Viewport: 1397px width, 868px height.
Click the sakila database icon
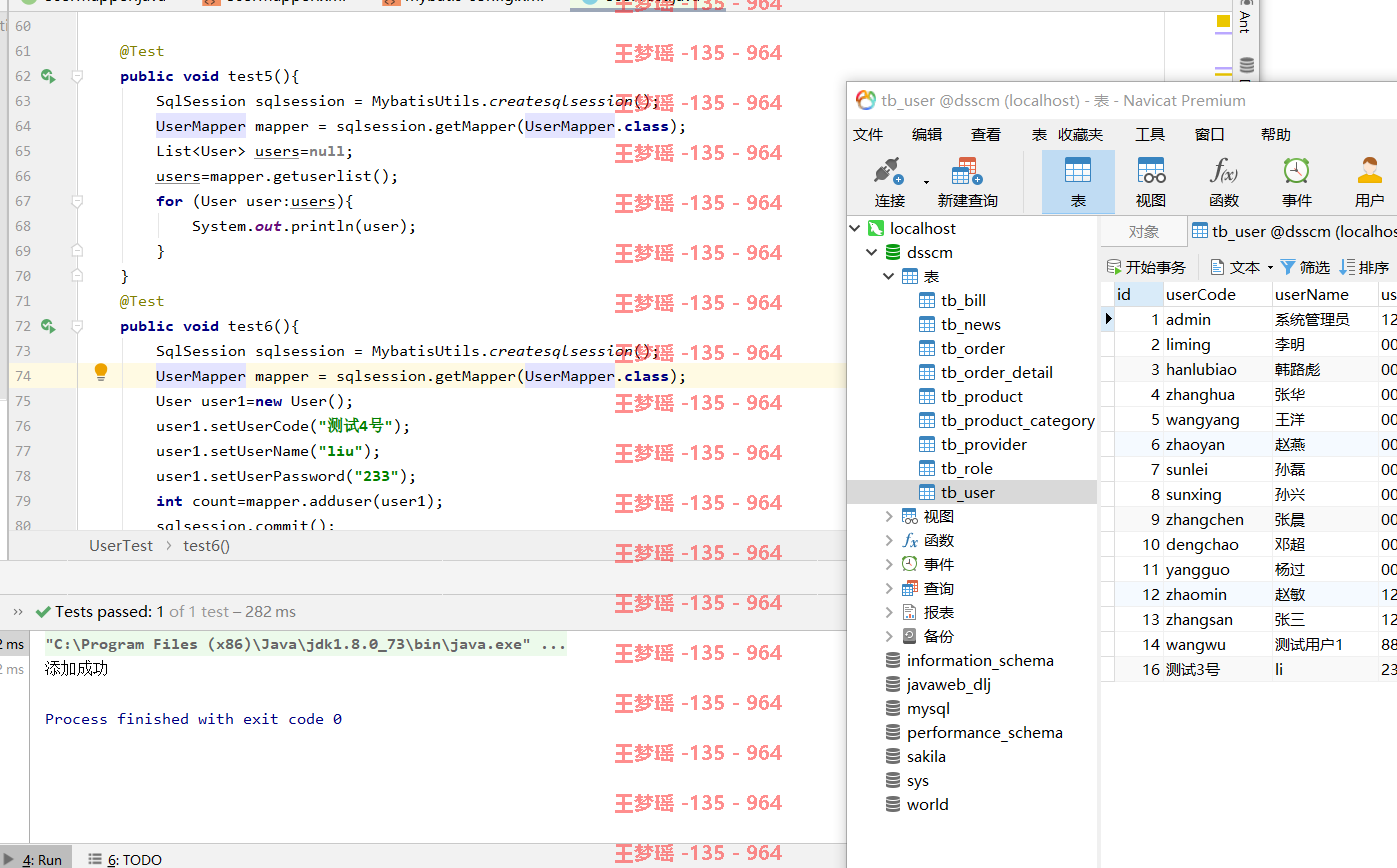[893, 756]
